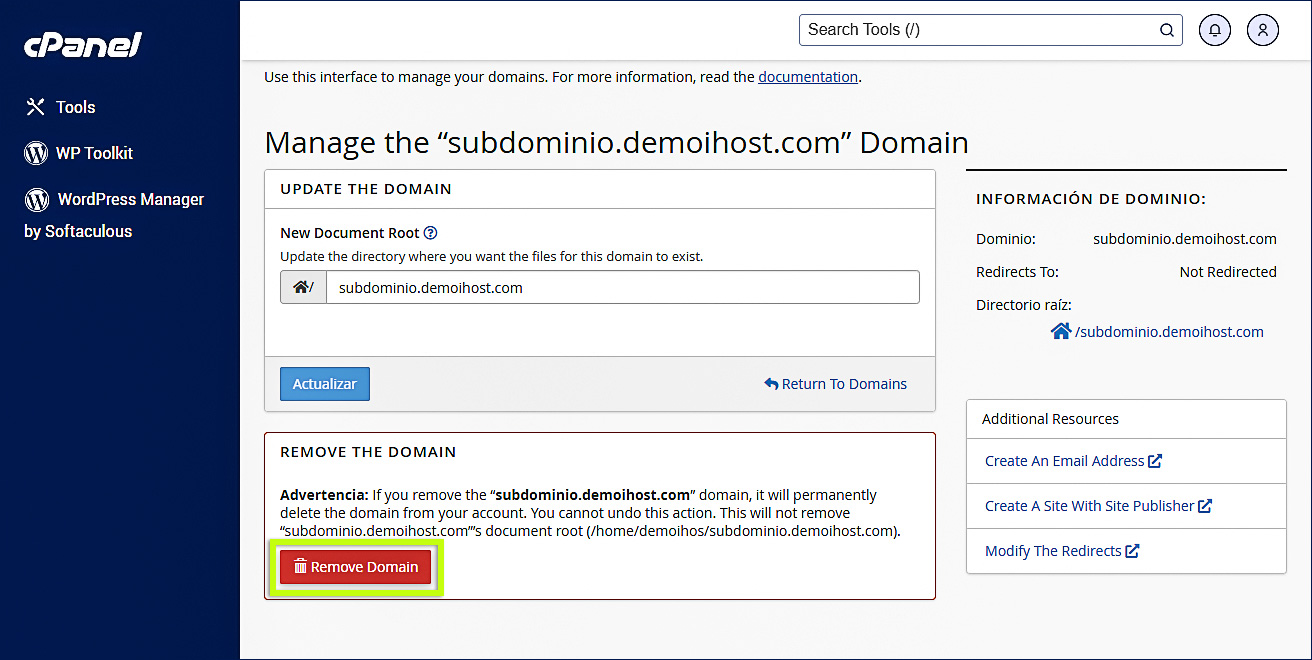Open Modify The Redirects

(x=1062, y=551)
